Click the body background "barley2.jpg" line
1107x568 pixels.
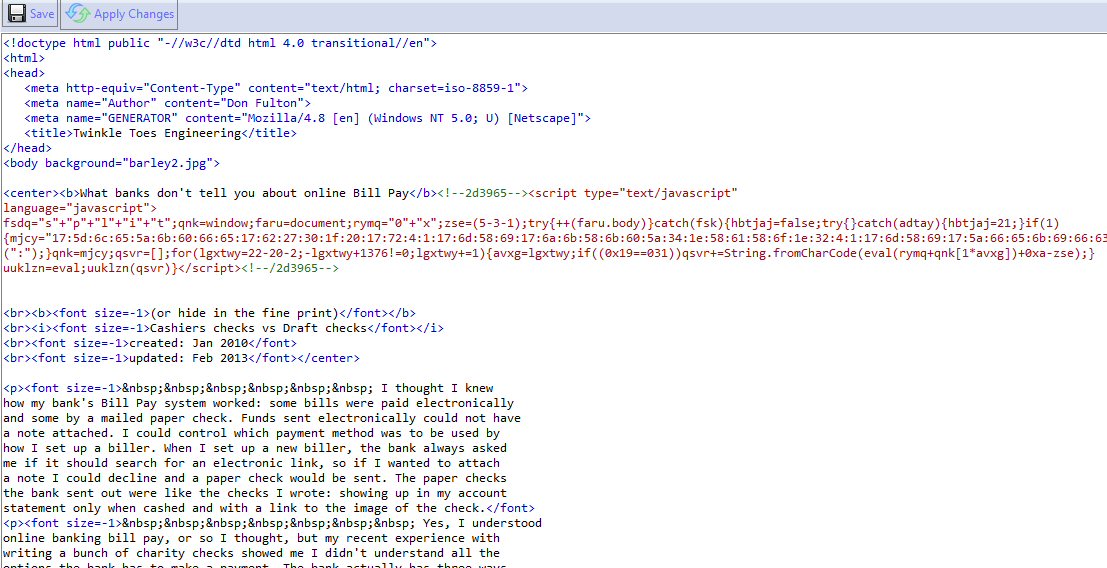click(112, 163)
